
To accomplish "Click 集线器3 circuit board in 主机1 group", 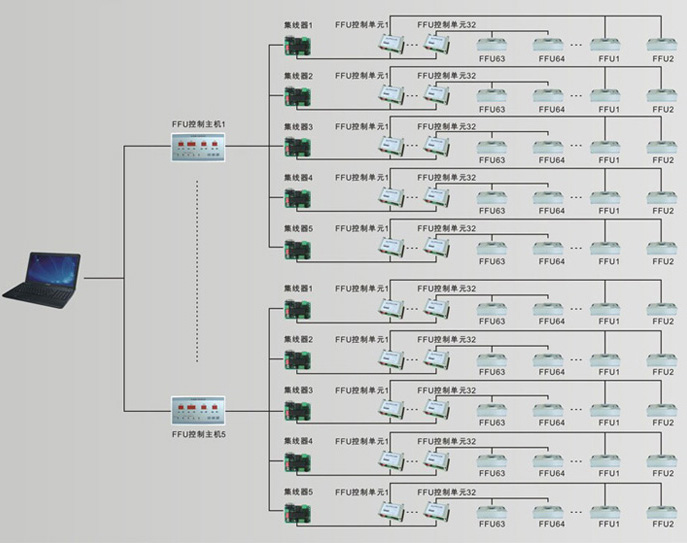I will (297, 148).
